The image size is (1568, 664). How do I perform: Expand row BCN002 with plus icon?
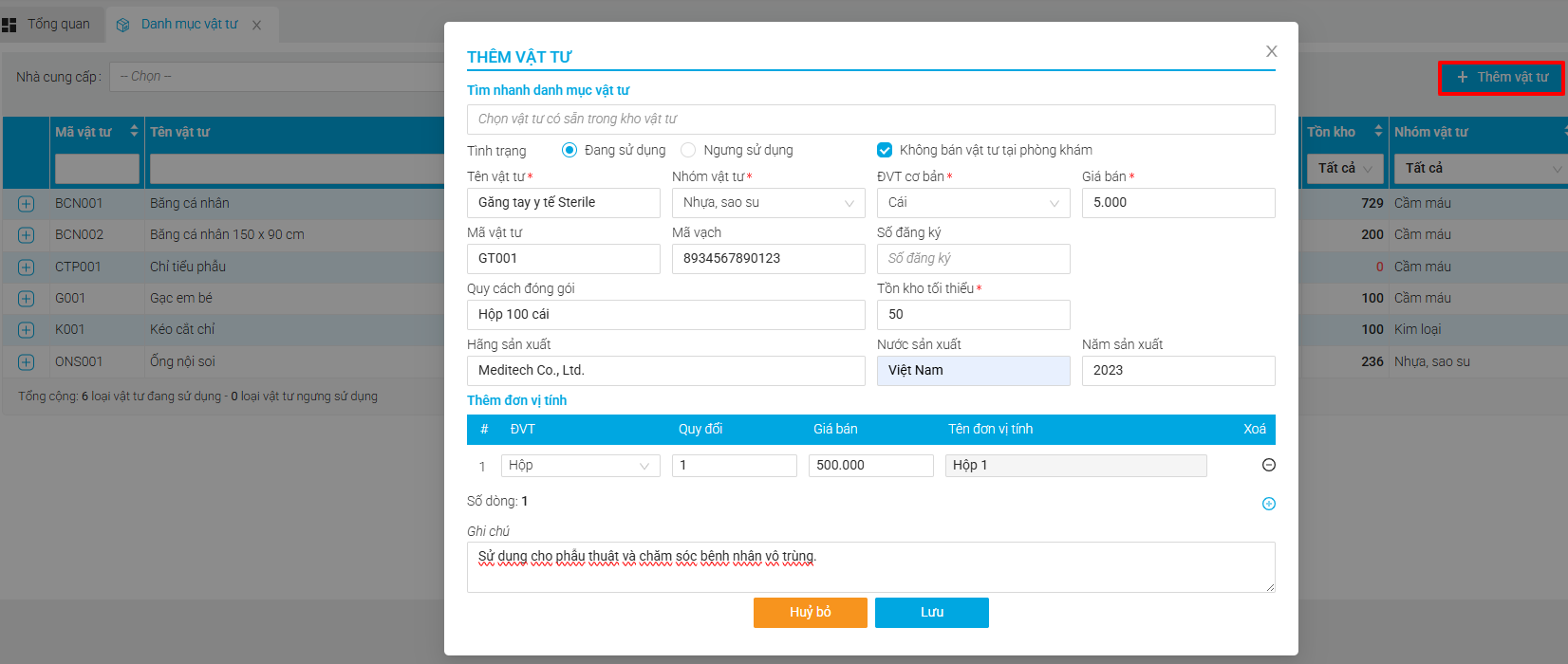click(x=26, y=235)
